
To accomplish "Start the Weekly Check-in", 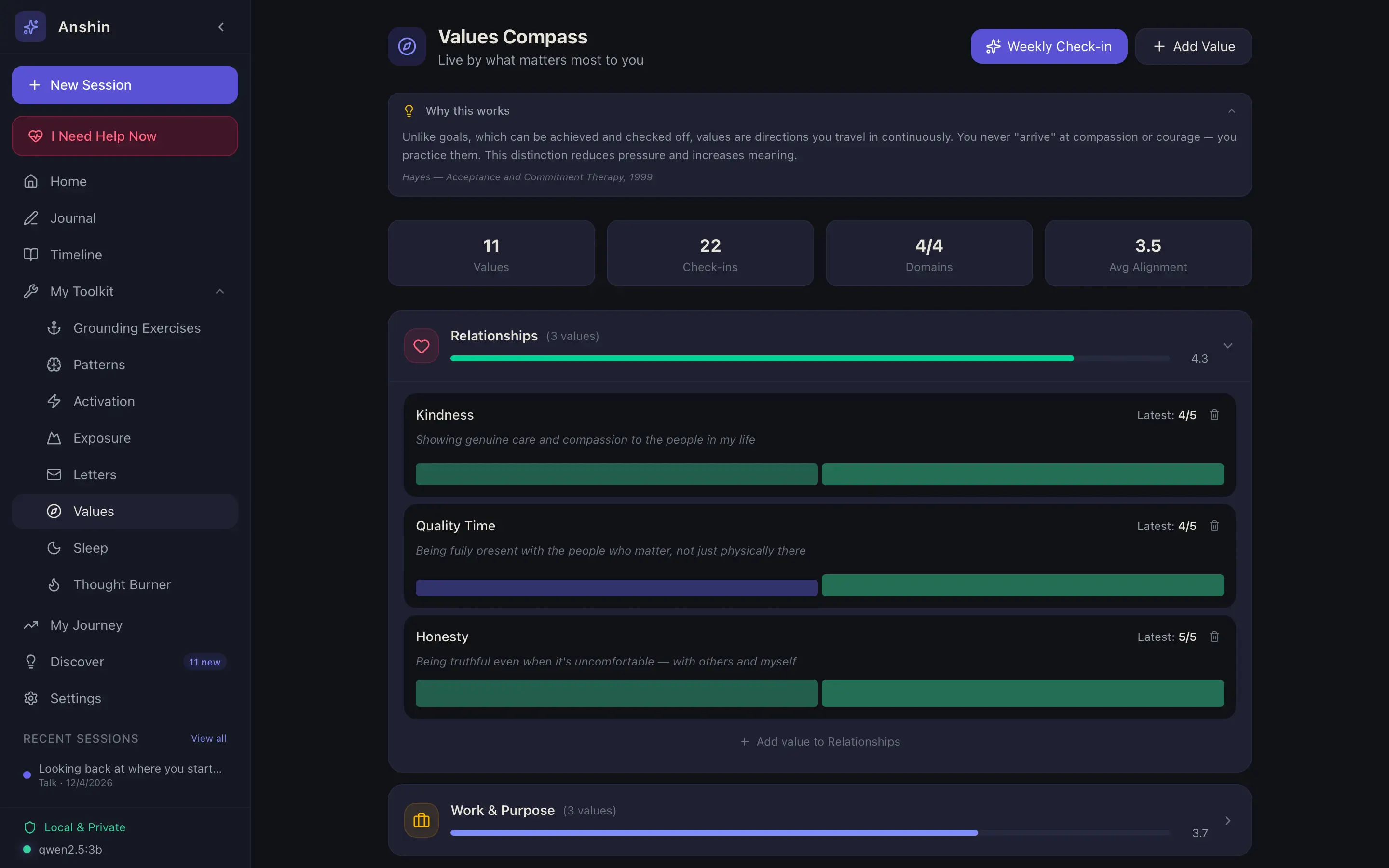I will coord(1049,46).
